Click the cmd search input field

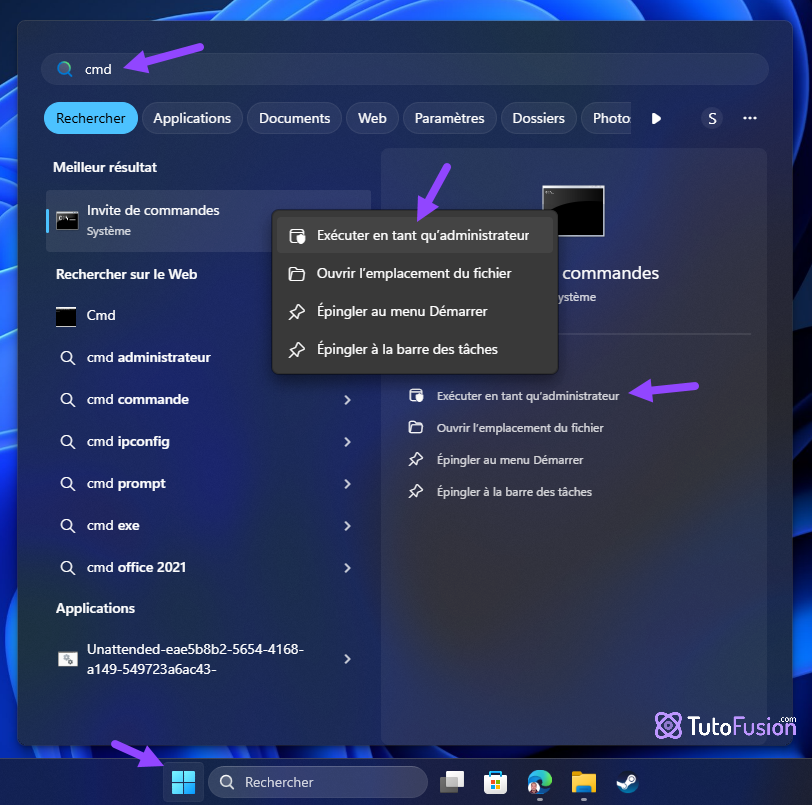pyautogui.click(x=404, y=69)
